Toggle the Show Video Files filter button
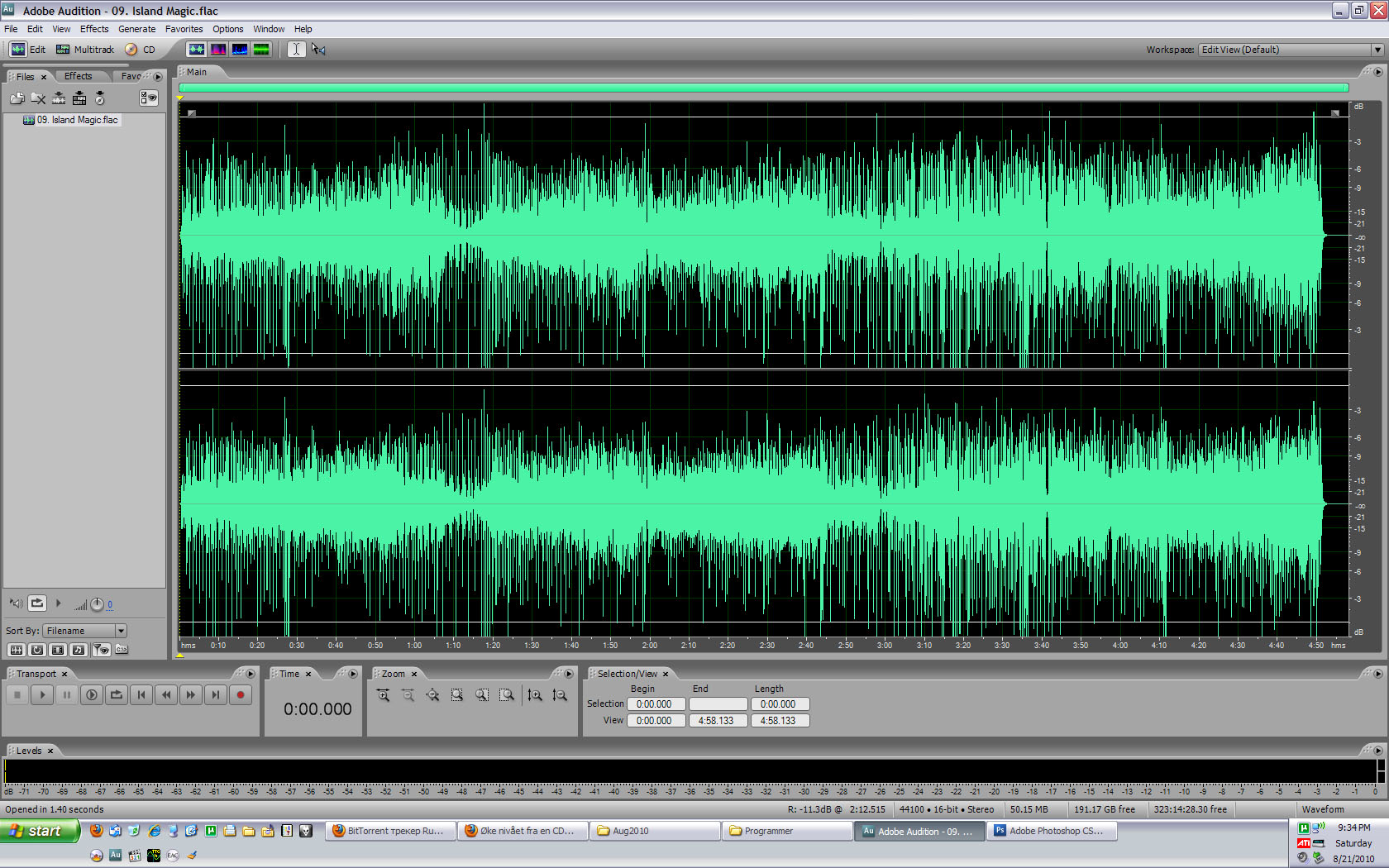 [58, 650]
